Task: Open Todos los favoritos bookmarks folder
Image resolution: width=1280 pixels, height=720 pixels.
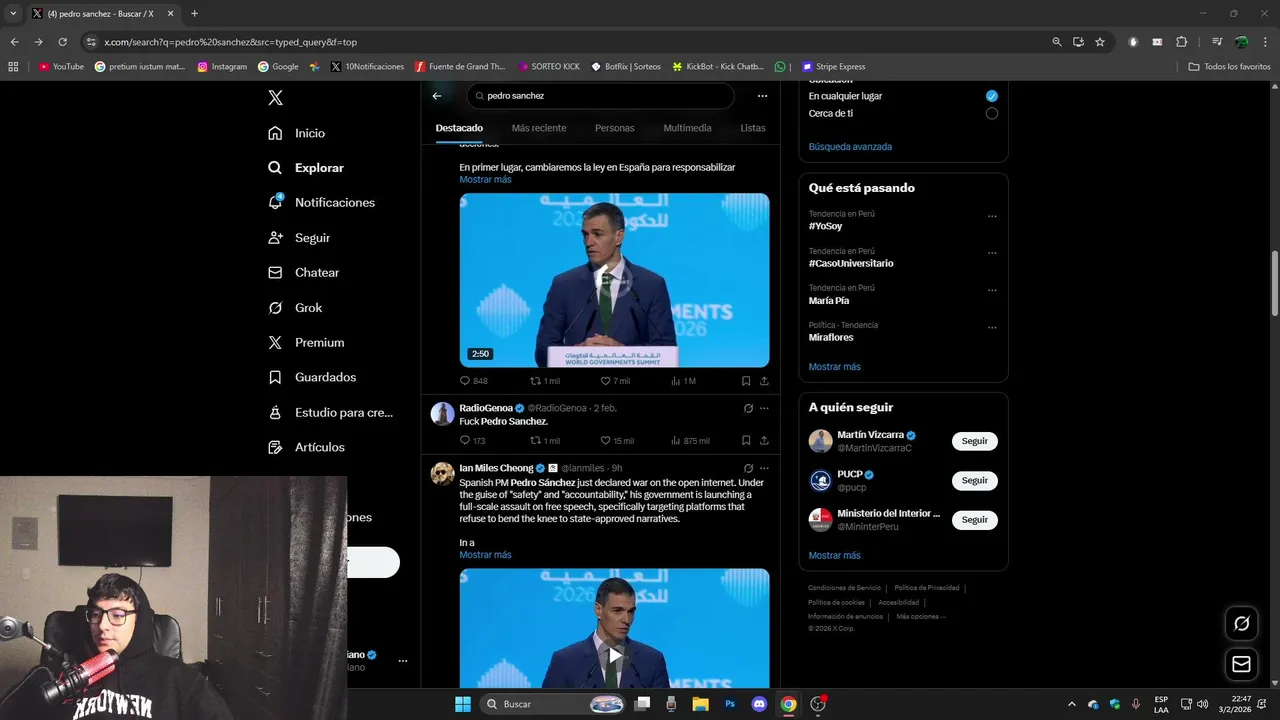Action: point(1229,66)
